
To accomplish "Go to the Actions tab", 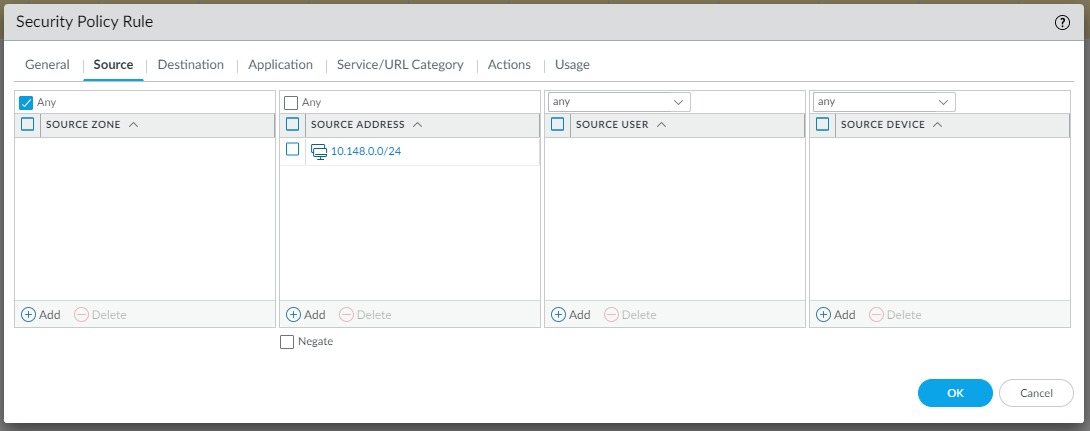I will click(509, 65).
